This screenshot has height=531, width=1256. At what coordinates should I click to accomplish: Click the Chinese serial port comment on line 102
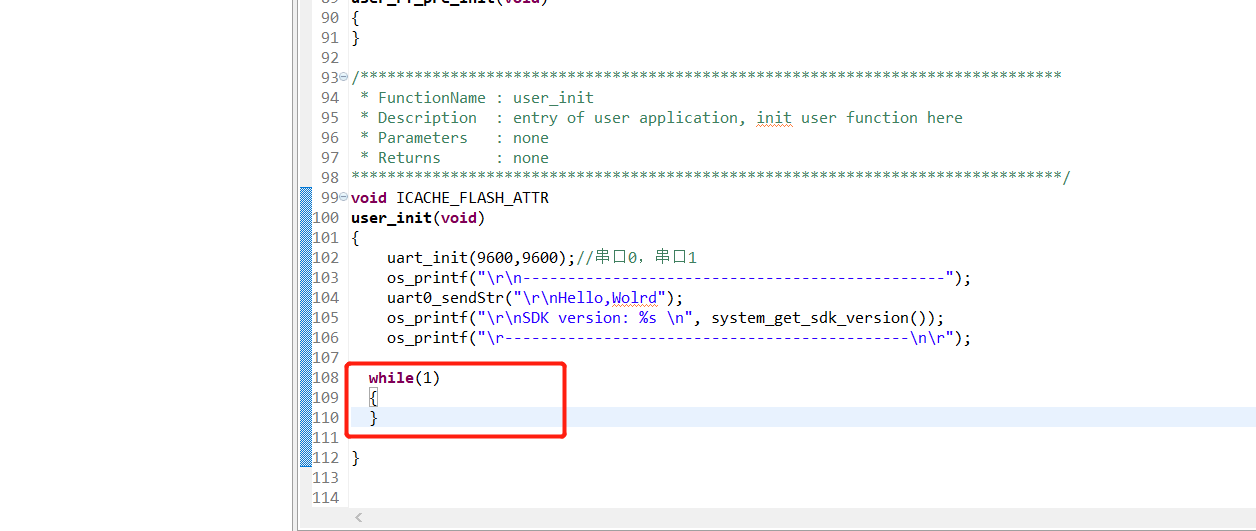pyautogui.click(x=636, y=258)
